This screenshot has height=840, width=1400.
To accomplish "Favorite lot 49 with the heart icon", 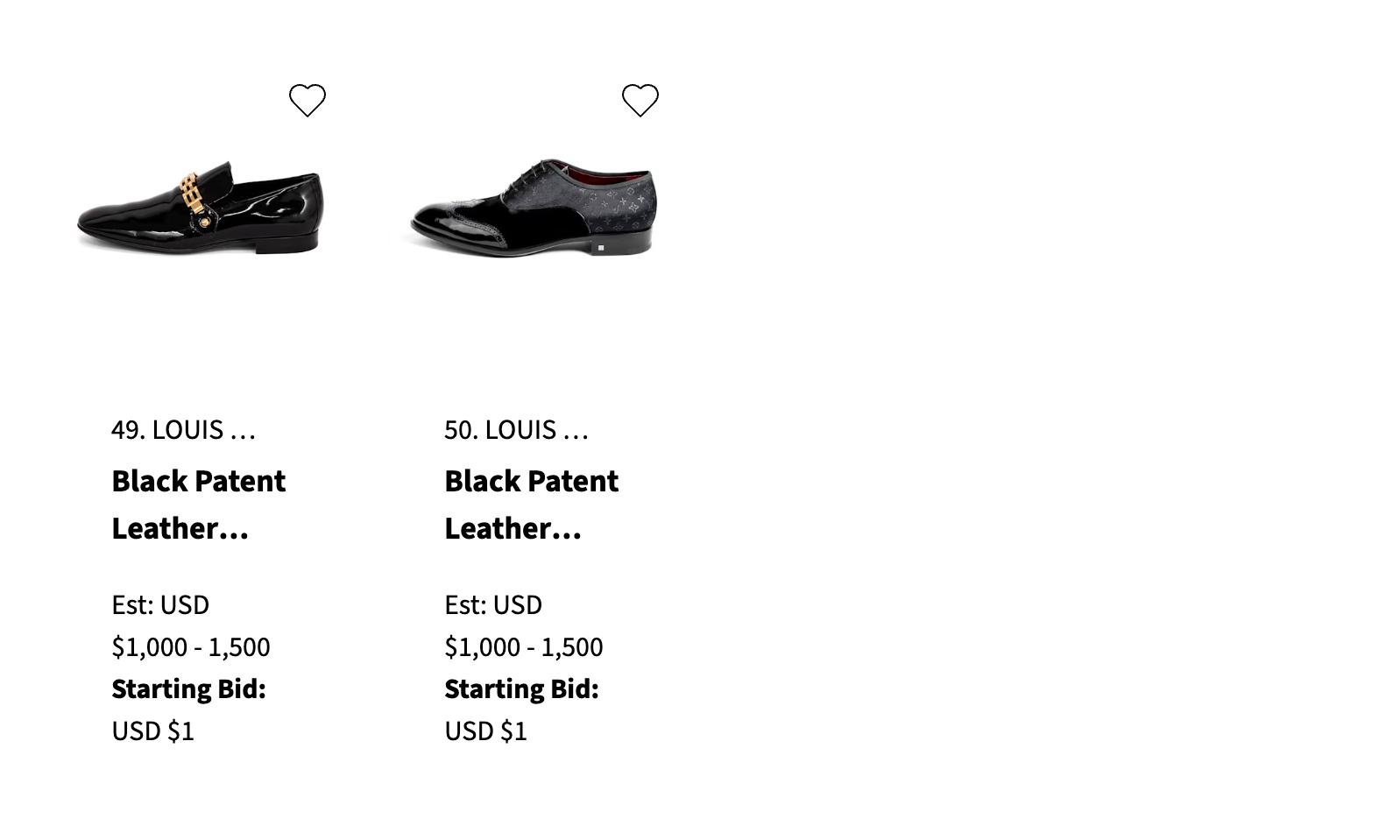I will click(x=308, y=101).
